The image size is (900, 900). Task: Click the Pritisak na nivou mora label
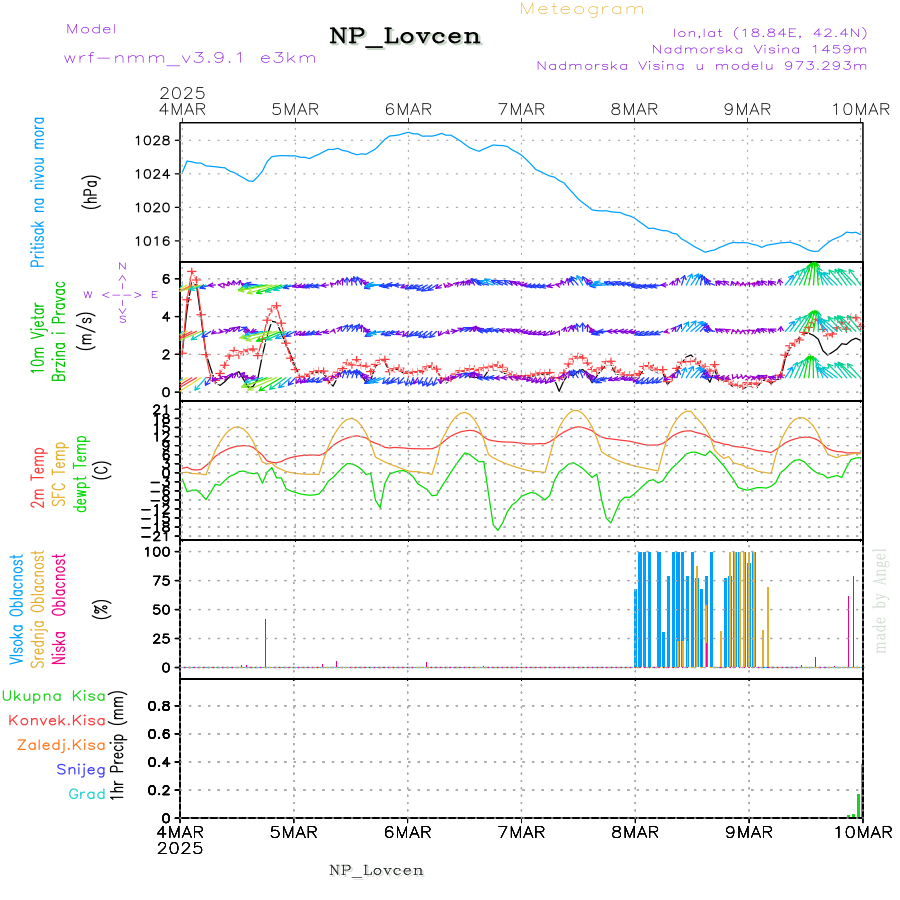38,192
